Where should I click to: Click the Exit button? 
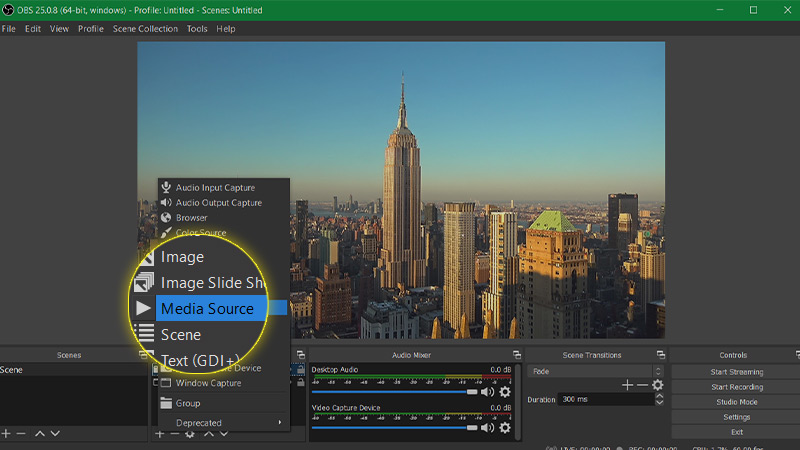click(x=737, y=432)
